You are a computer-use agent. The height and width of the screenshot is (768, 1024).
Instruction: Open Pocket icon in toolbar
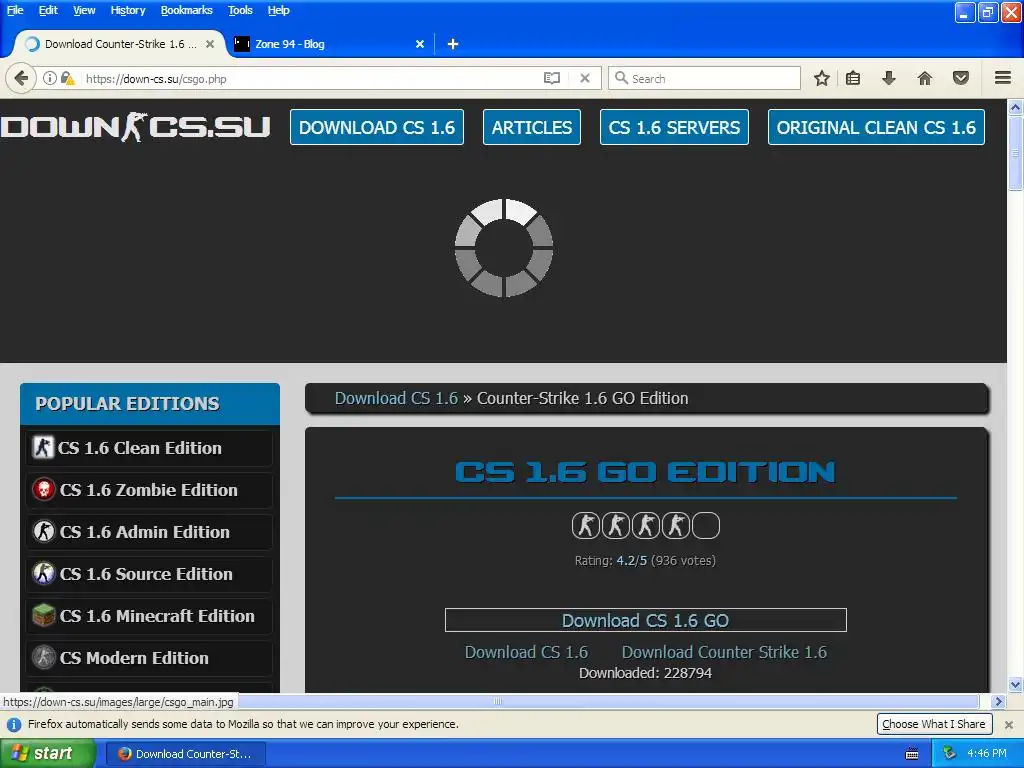point(961,78)
